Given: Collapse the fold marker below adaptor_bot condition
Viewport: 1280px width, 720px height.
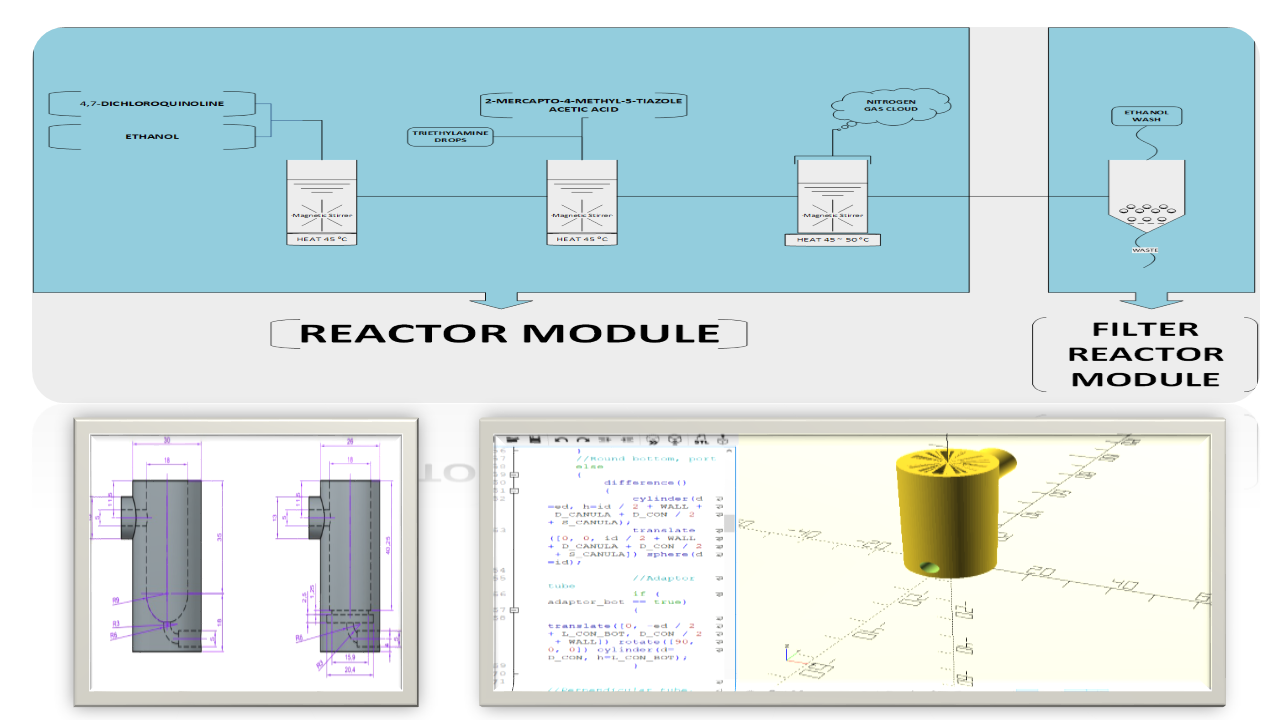Looking at the screenshot, I should point(513,610).
